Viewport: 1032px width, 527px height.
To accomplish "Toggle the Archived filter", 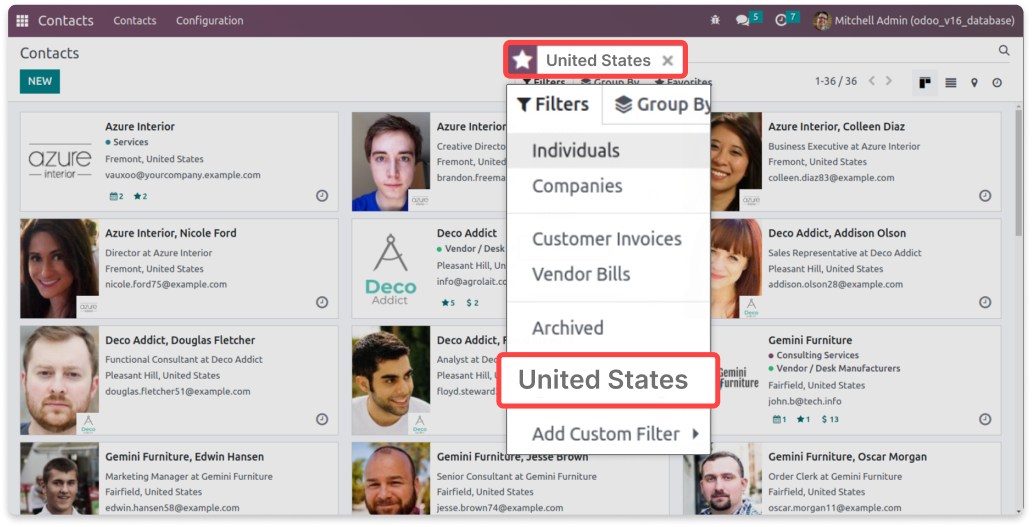I will tap(609, 327).
